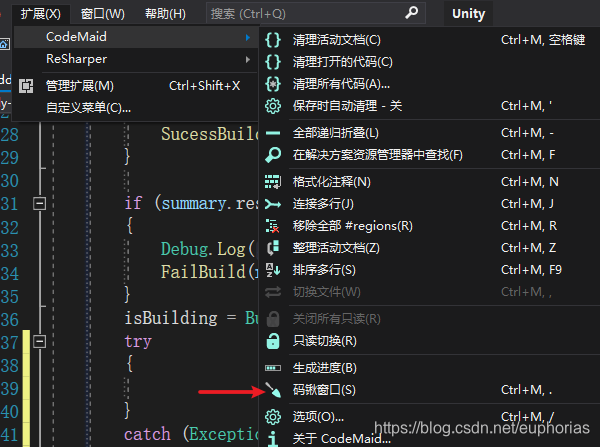Click 'isBuilding' on line 36
The width and height of the screenshot is (600, 447).
click(x=171, y=318)
